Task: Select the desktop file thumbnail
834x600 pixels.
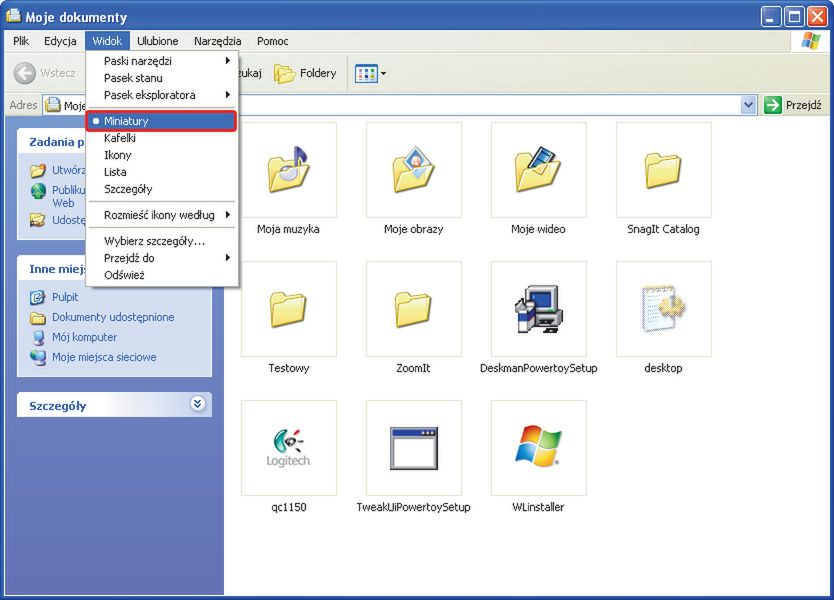Action: [x=663, y=309]
